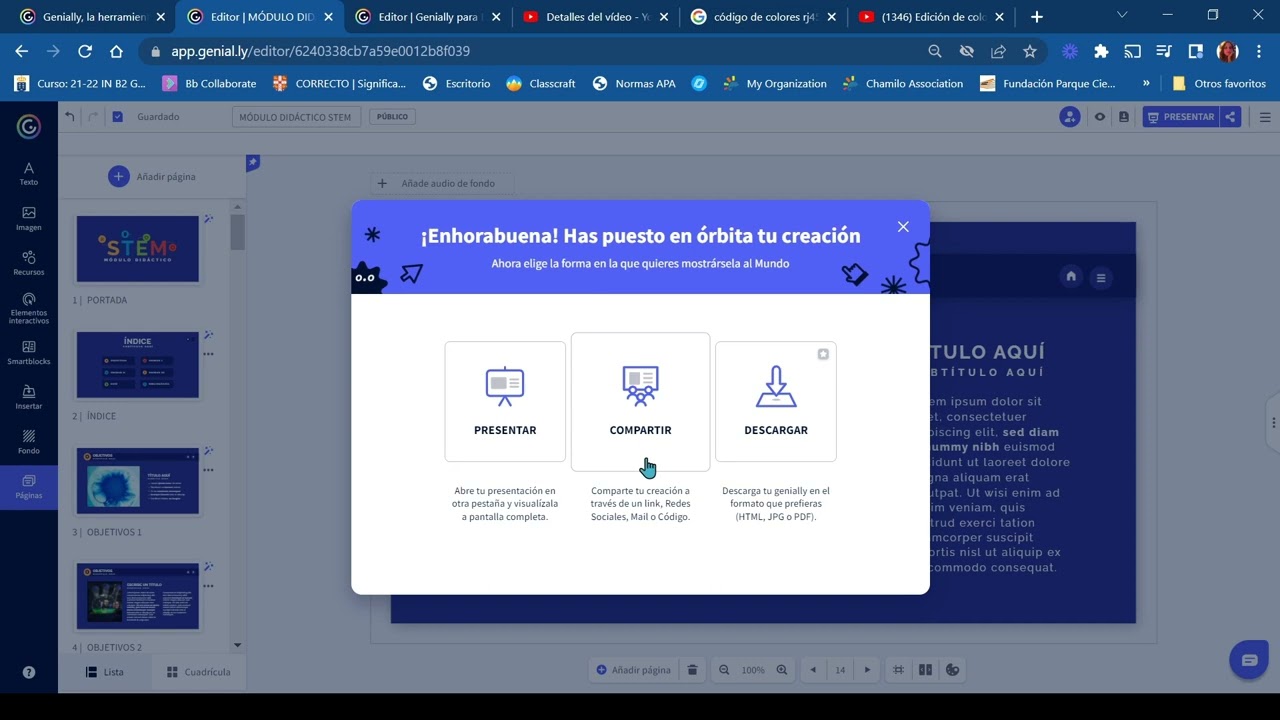Select the Páginas sidebar panel
This screenshot has height=720, width=1280.
[x=29, y=487]
